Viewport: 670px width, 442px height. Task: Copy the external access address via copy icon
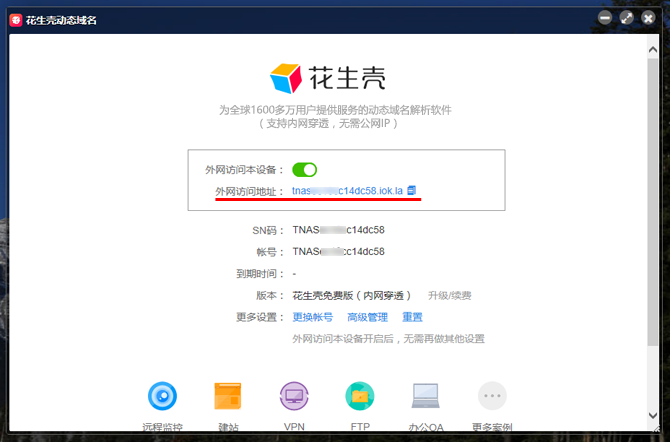412,190
